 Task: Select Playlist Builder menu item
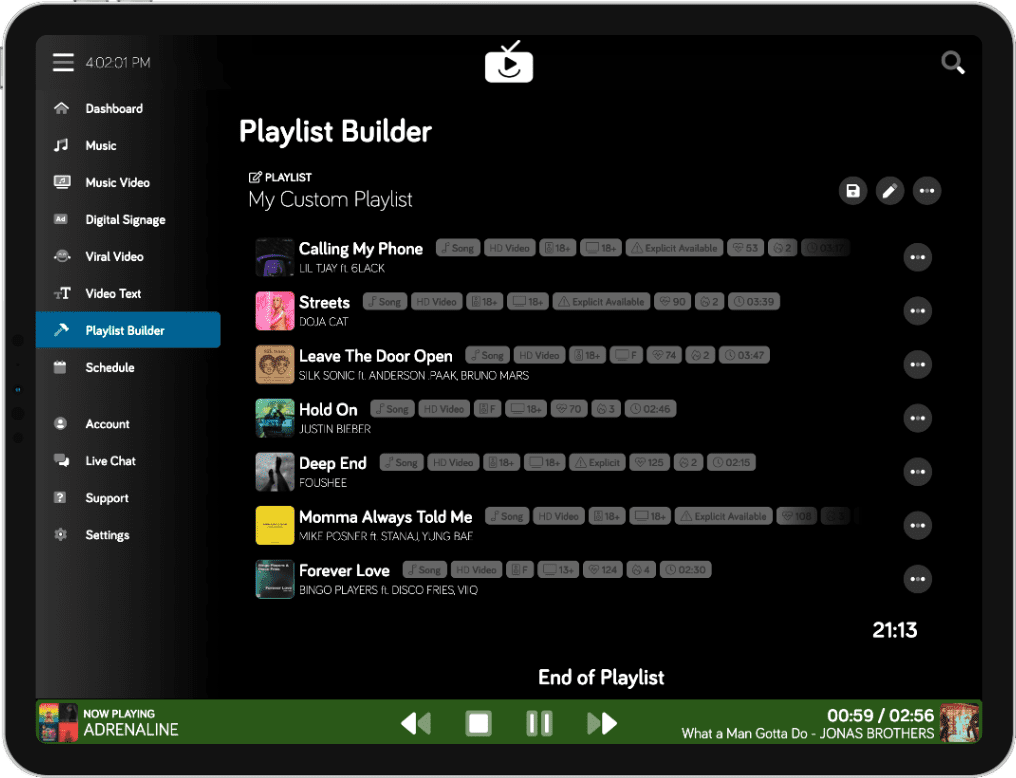[x=128, y=330]
